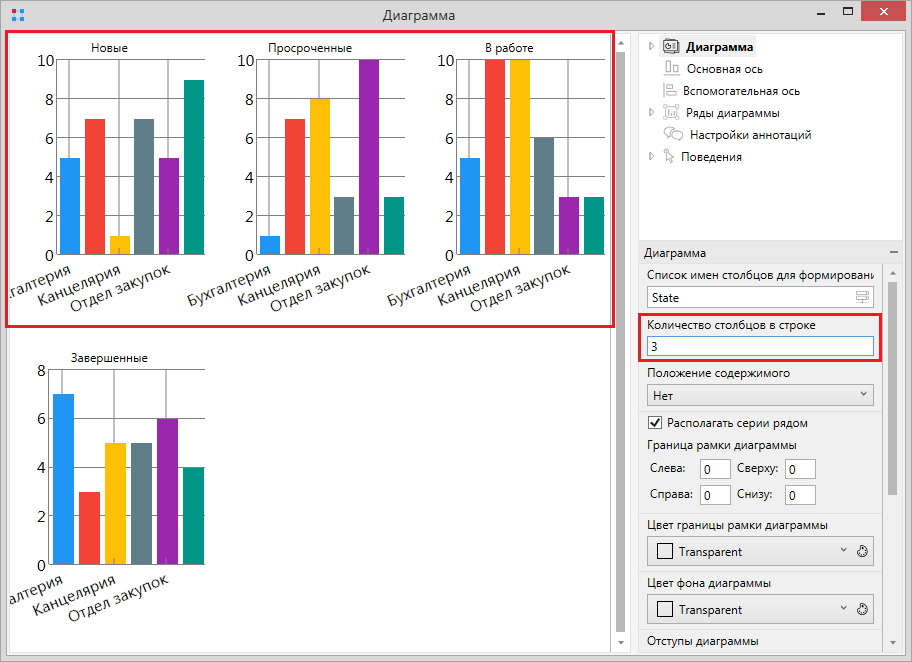Click the Поведения cursor icon
The height and width of the screenshot is (662, 912).
pos(668,157)
